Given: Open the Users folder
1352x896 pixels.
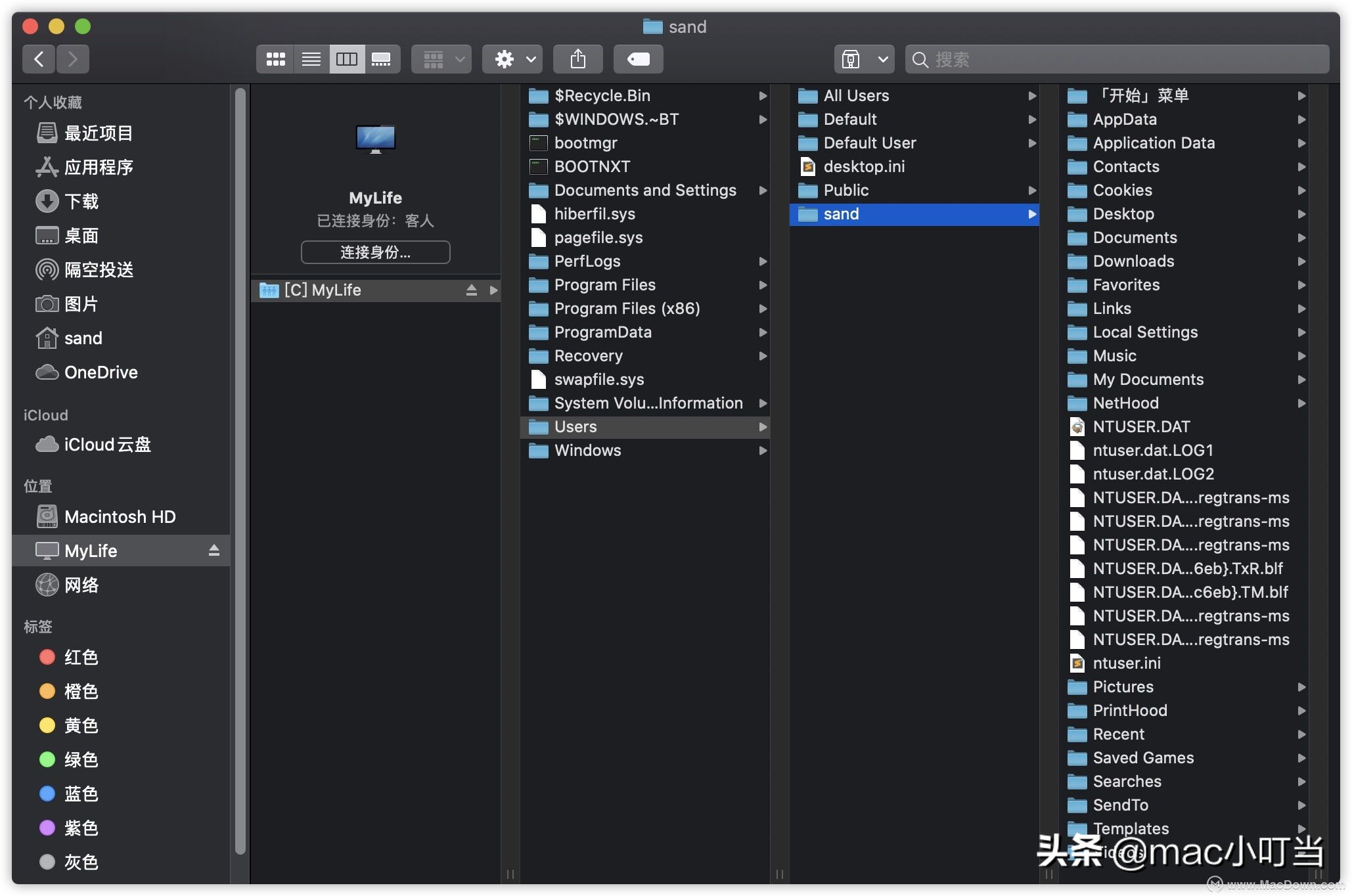Looking at the screenshot, I should (x=645, y=427).
